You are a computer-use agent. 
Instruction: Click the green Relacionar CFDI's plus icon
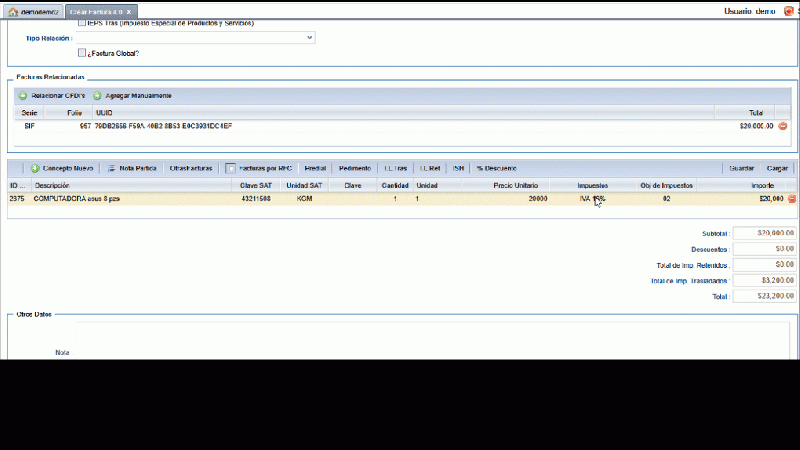point(22,96)
